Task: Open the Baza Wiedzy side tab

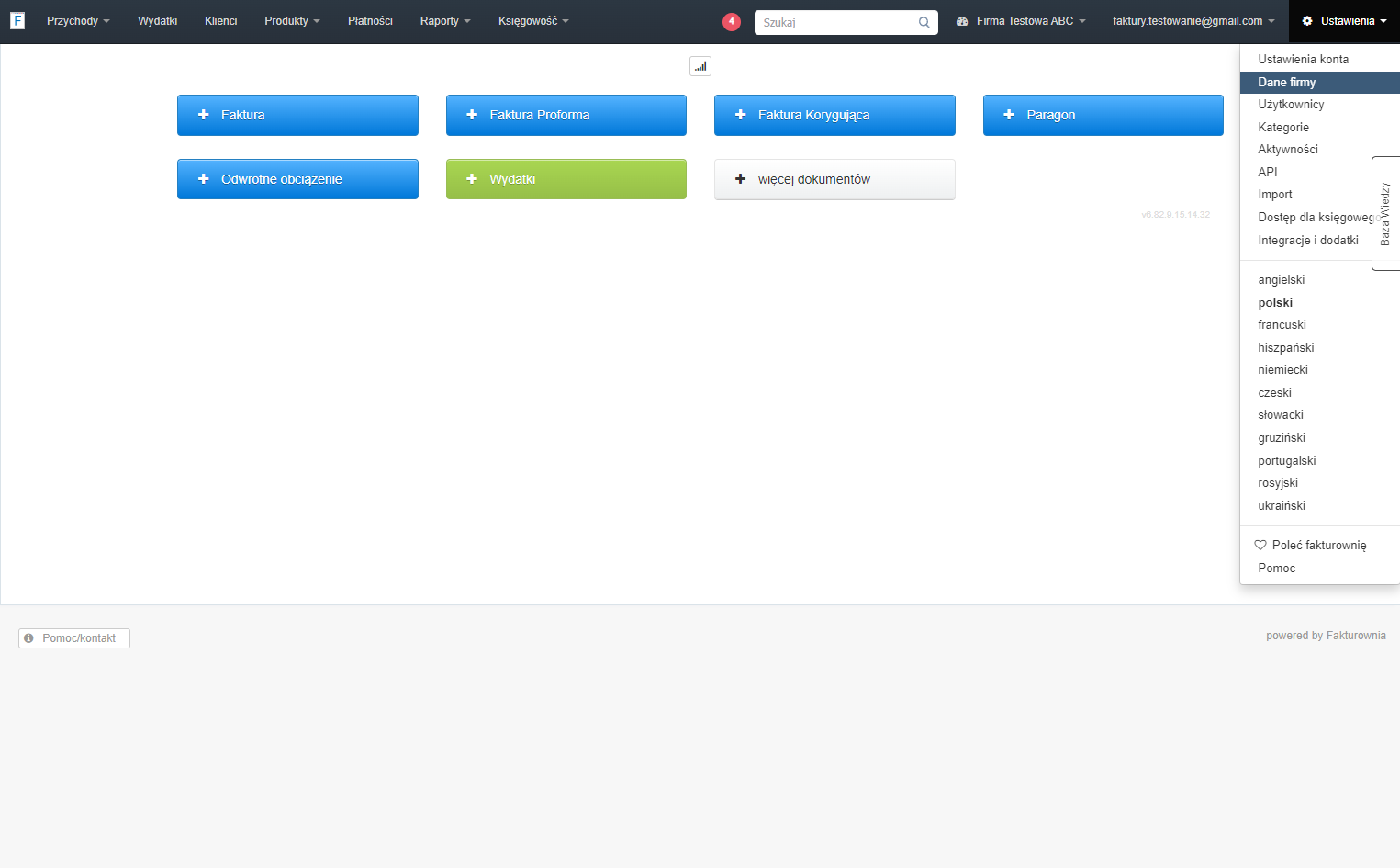Action: [1385, 213]
